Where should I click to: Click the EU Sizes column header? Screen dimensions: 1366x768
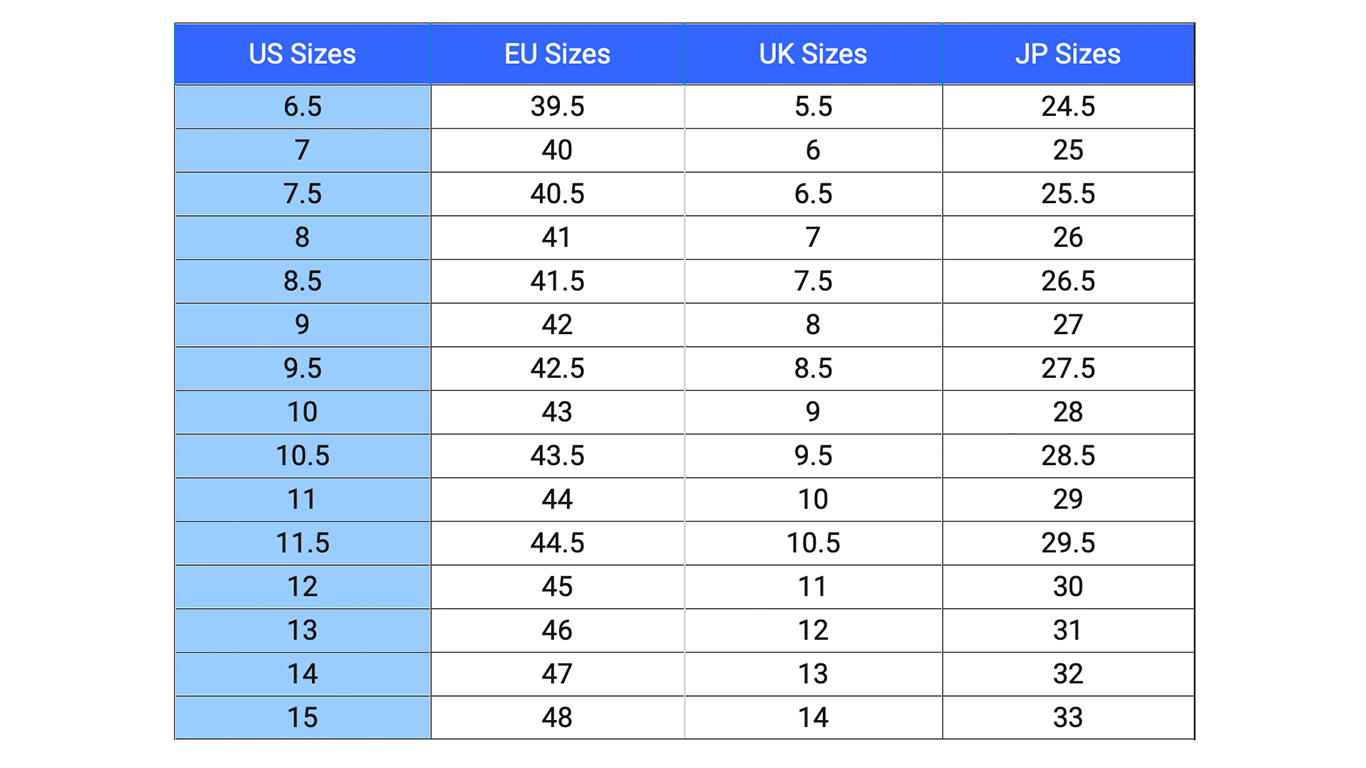pyautogui.click(x=558, y=54)
